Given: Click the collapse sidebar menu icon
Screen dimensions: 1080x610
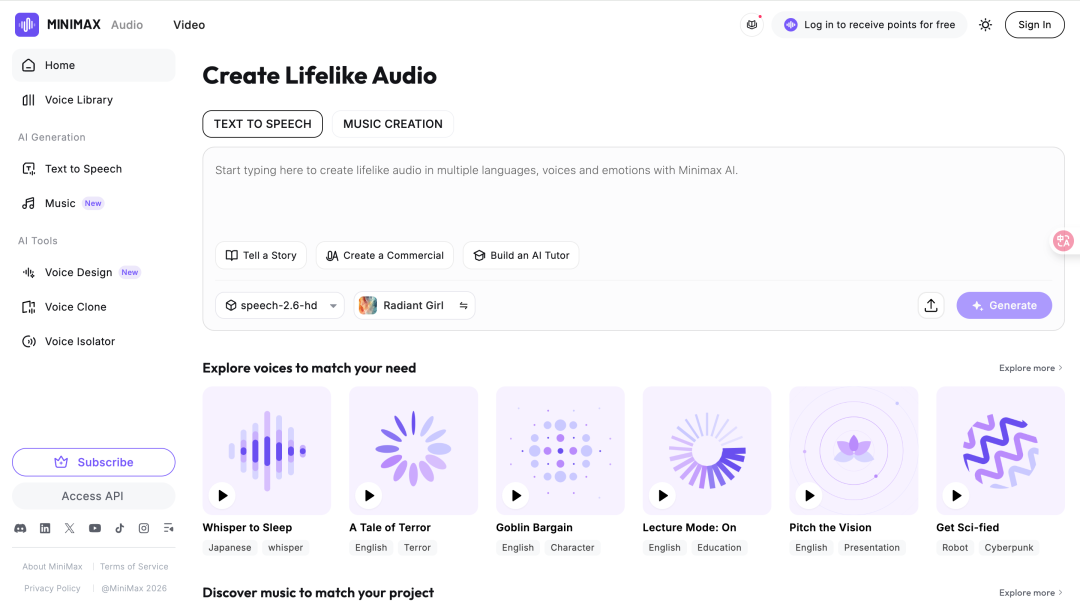Looking at the screenshot, I should click(x=168, y=528).
